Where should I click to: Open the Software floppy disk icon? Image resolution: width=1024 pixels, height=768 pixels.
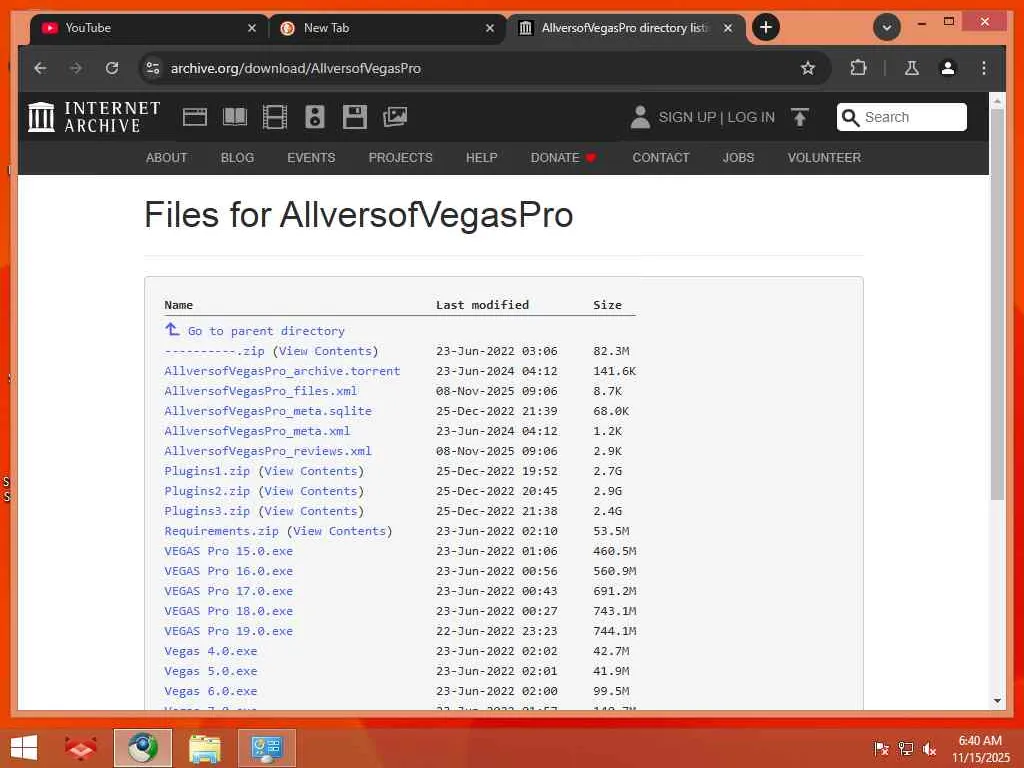click(355, 118)
